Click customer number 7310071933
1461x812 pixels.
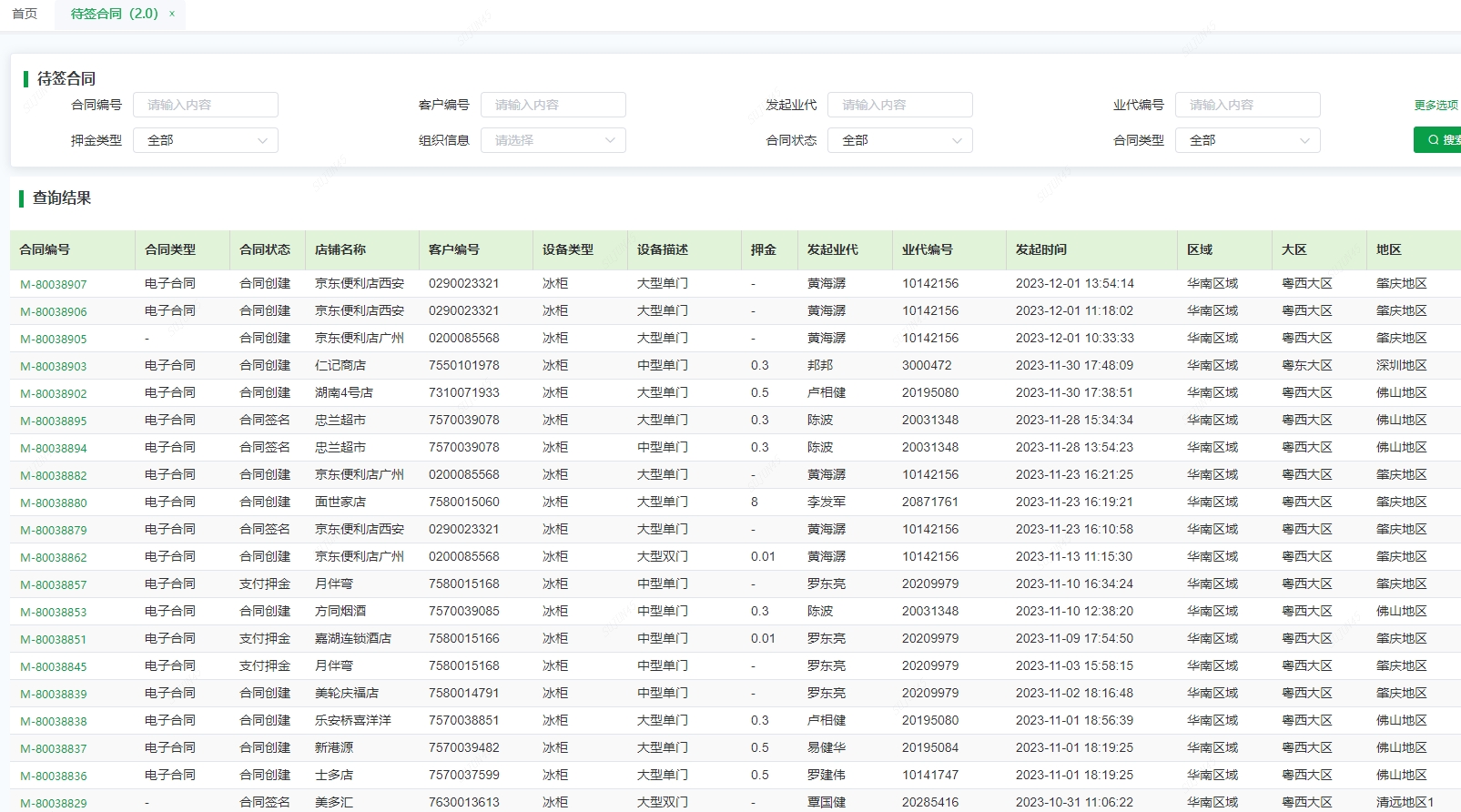point(464,392)
